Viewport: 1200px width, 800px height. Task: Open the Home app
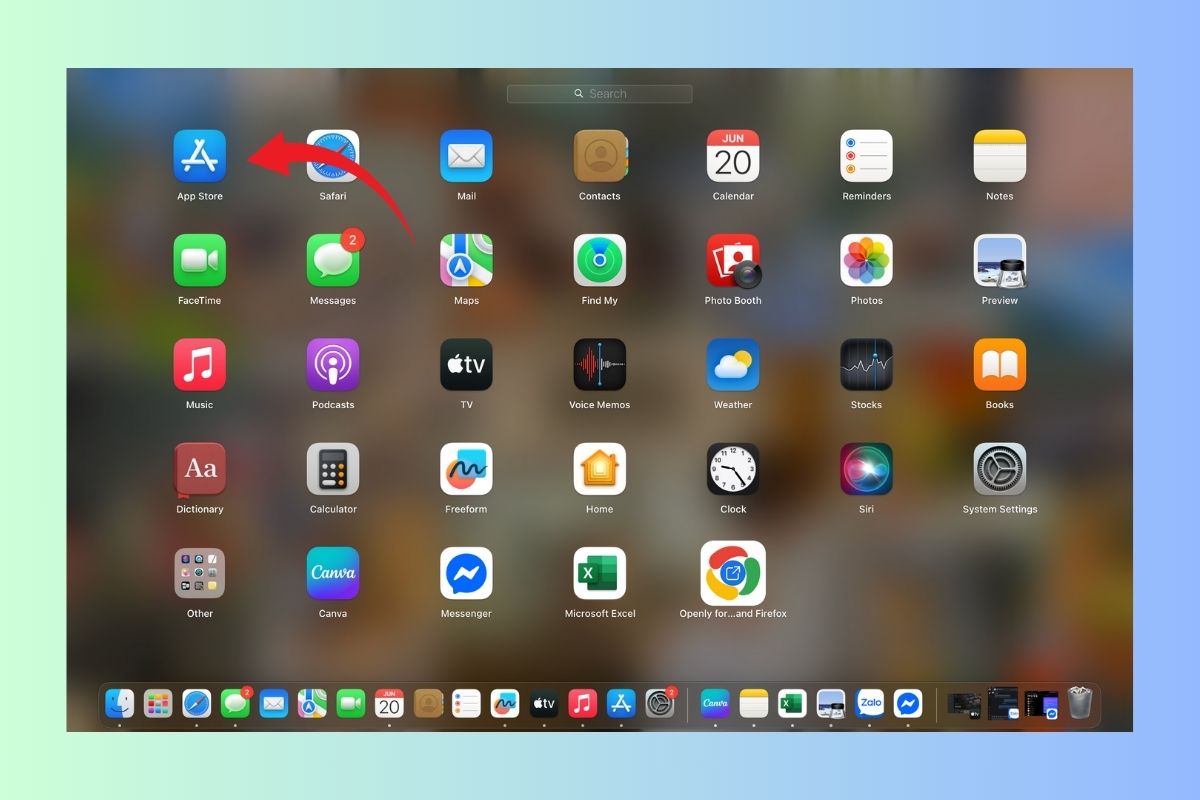coord(600,469)
